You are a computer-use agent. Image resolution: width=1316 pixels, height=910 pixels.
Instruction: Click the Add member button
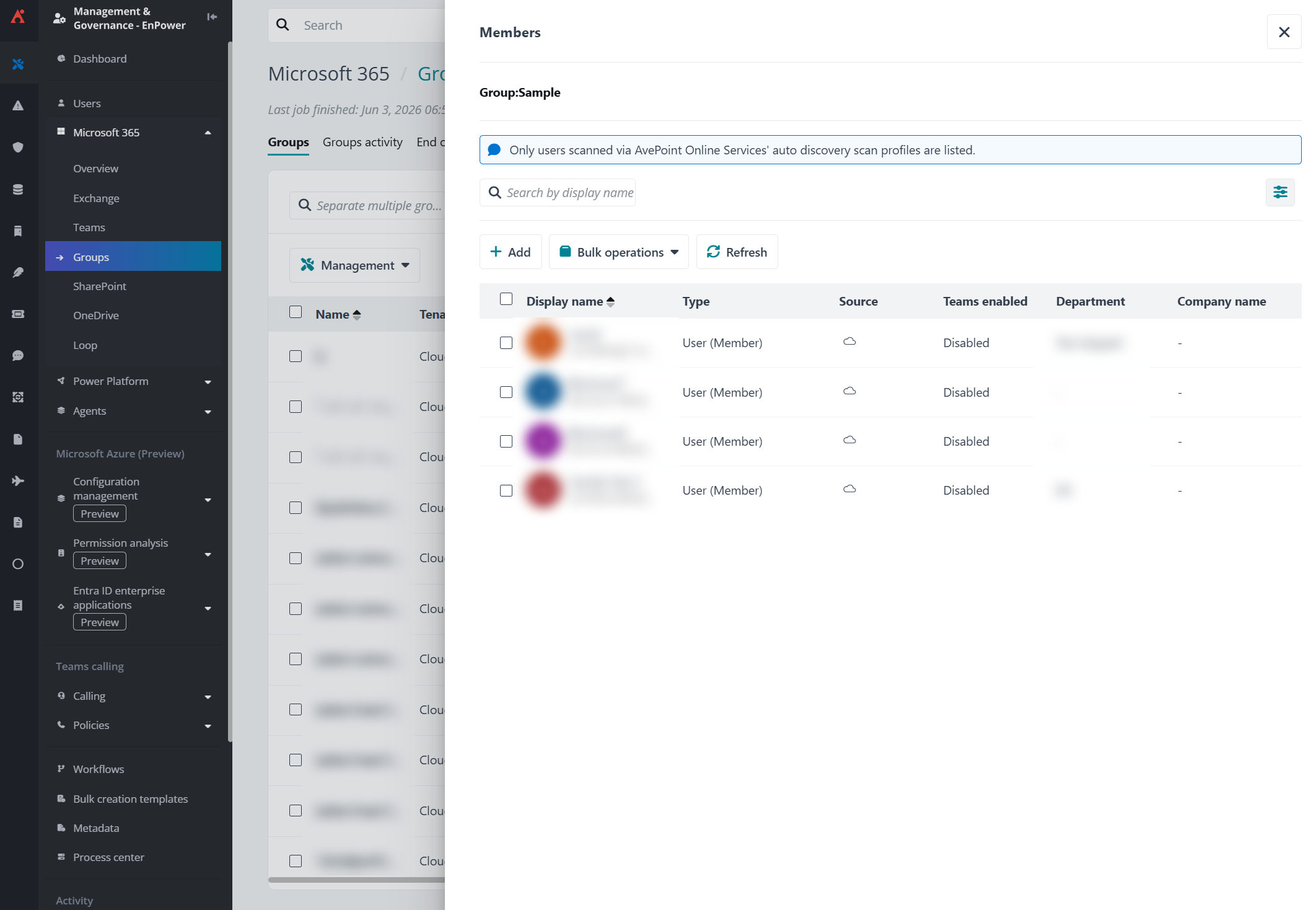click(511, 252)
